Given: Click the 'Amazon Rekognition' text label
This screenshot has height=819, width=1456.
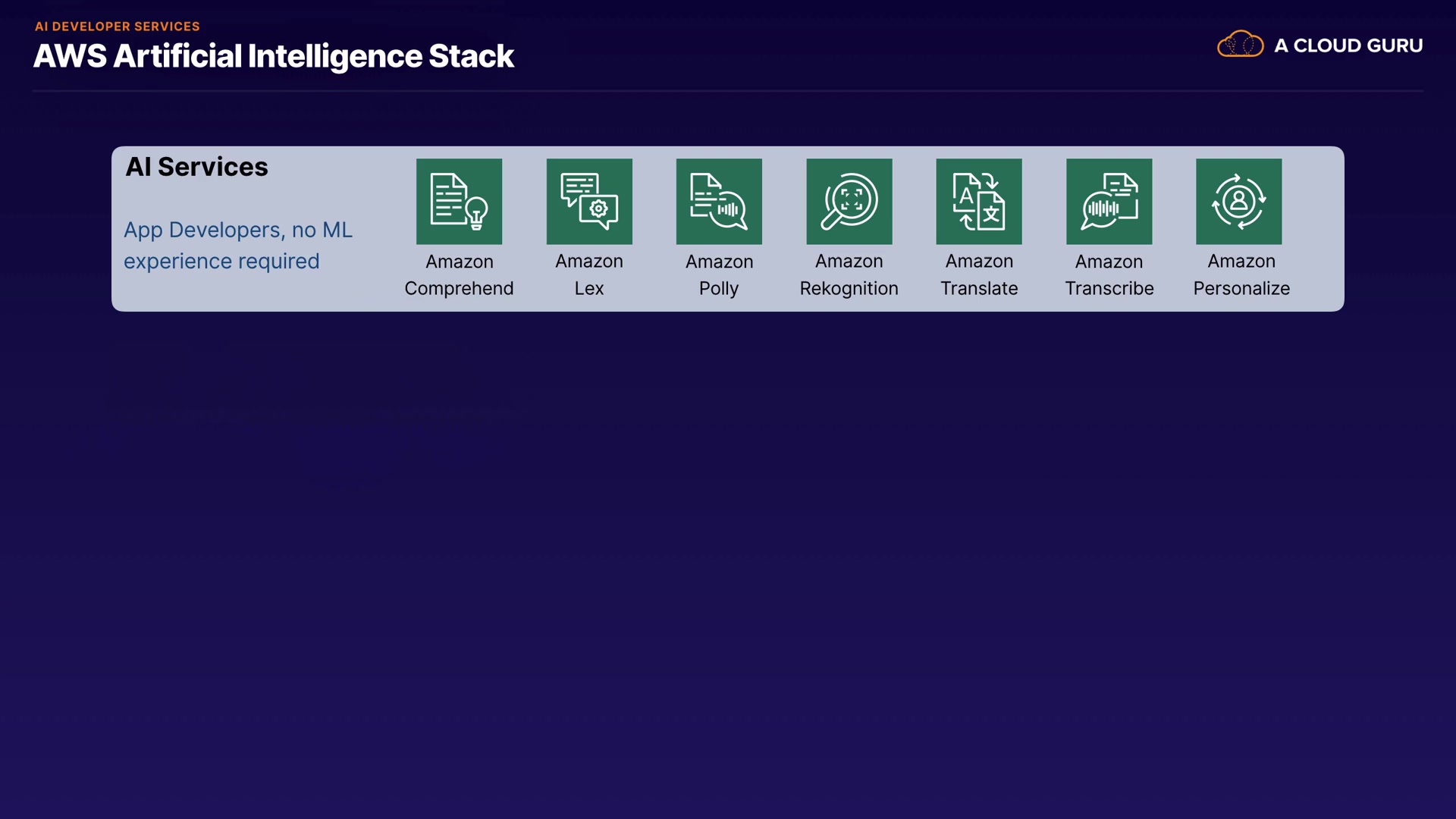Looking at the screenshot, I should coord(849,275).
